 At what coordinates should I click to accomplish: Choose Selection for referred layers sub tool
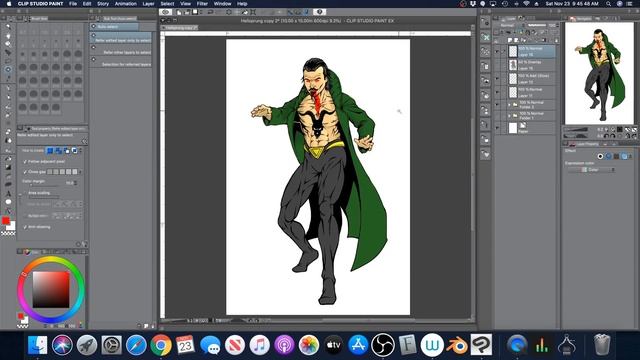(x=120, y=62)
